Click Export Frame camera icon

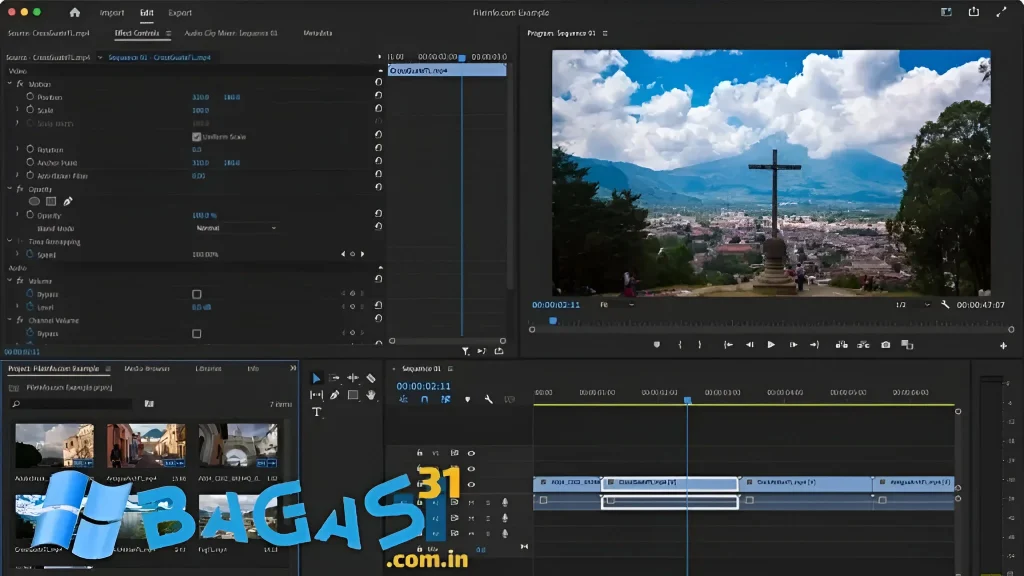click(886, 345)
